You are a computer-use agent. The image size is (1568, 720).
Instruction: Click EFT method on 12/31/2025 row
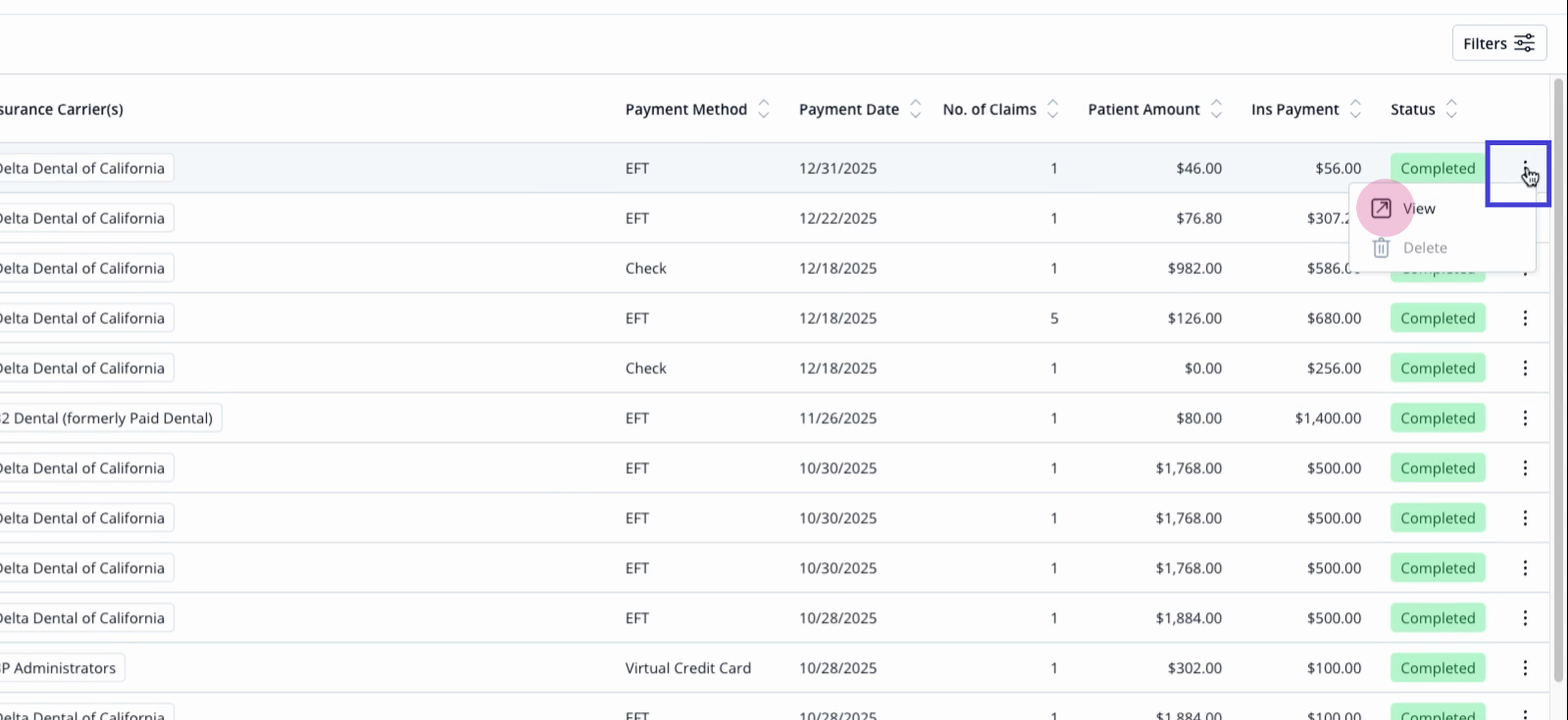point(637,169)
